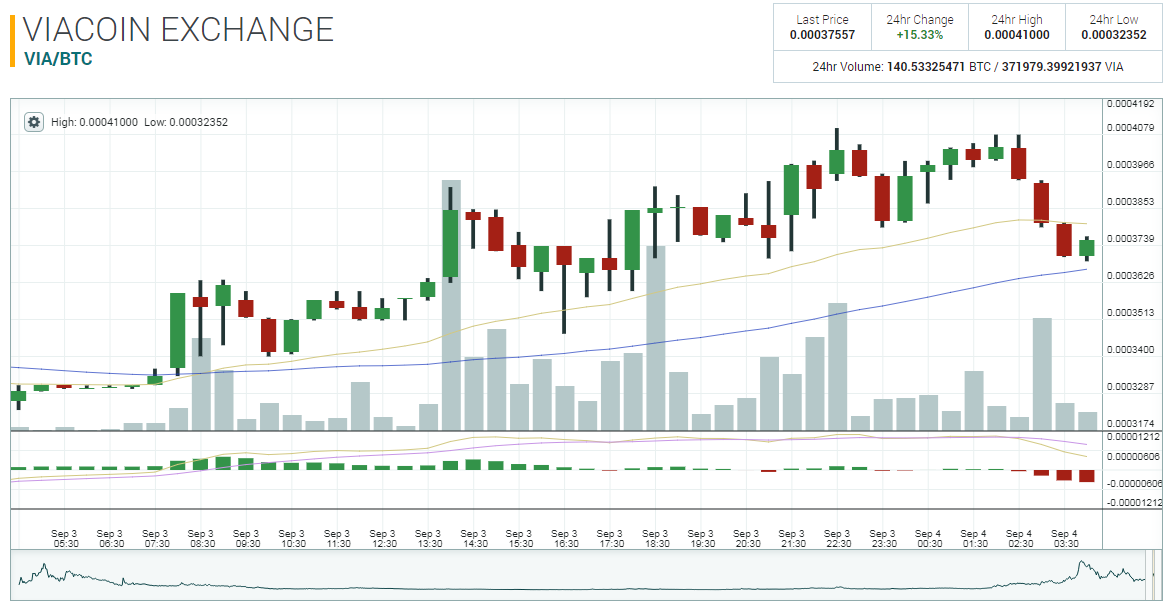Click time label Sep 3 14:30
1171x608 pixels.
point(475,539)
